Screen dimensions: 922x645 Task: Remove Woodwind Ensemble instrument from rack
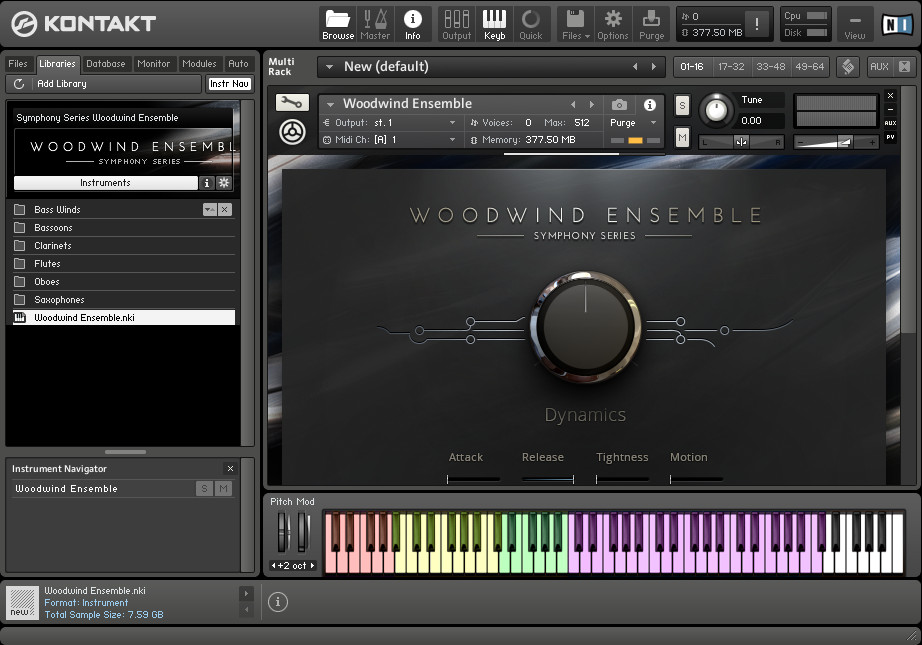pyautogui.click(x=890, y=95)
